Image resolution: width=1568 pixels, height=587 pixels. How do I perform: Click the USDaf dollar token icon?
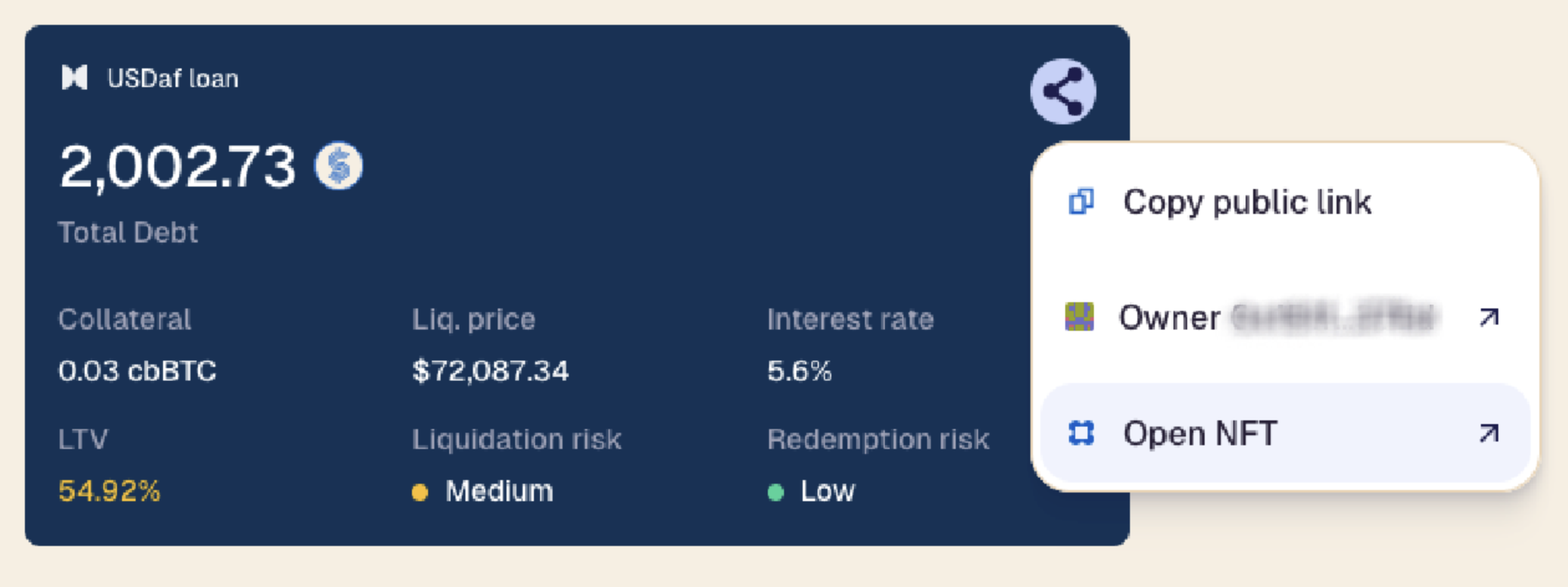(x=338, y=166)
